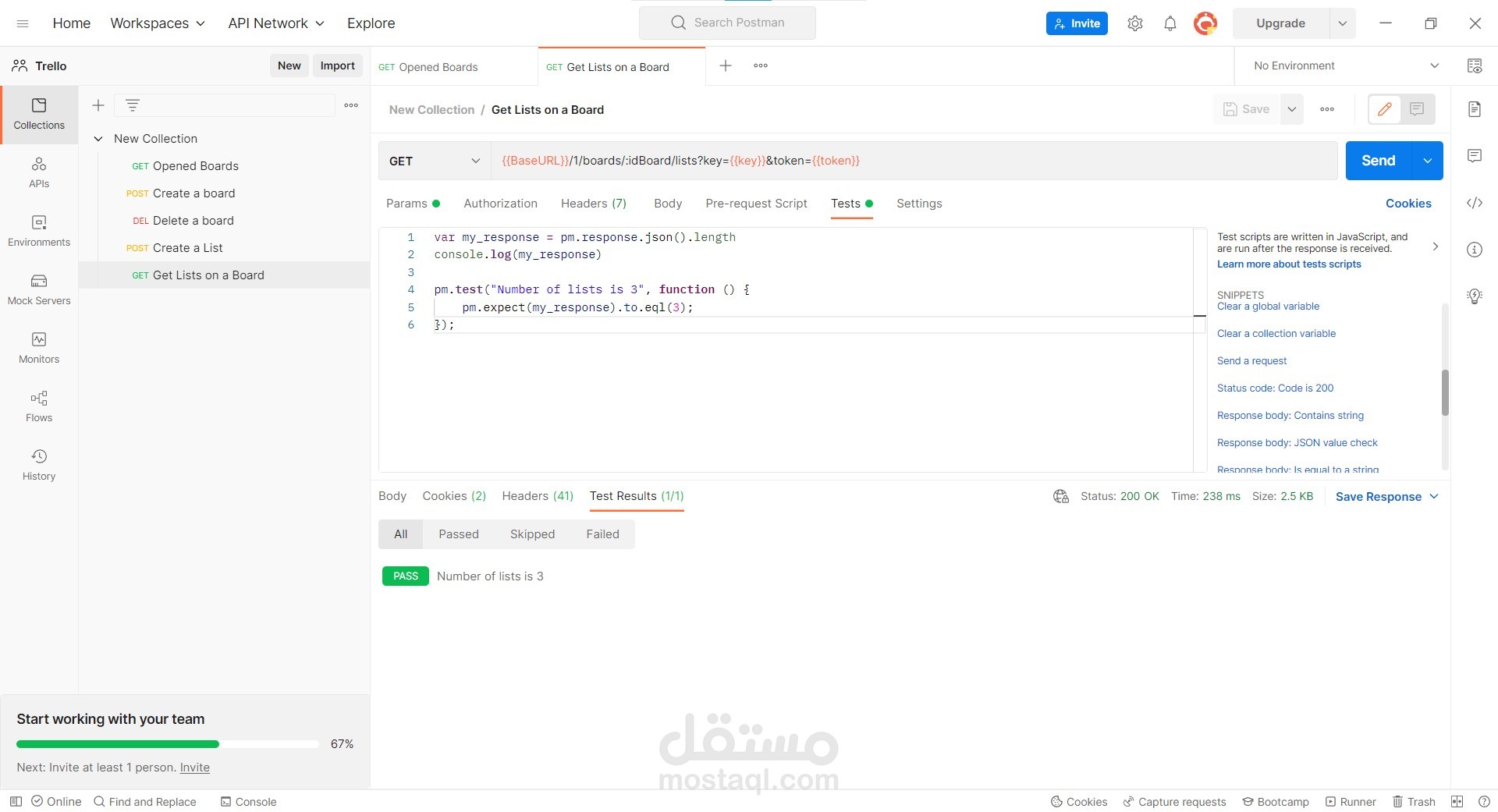Insert 'Status code: Code is 200' snippet
Screen dimensions: 1498x812
click(1275, 388)
